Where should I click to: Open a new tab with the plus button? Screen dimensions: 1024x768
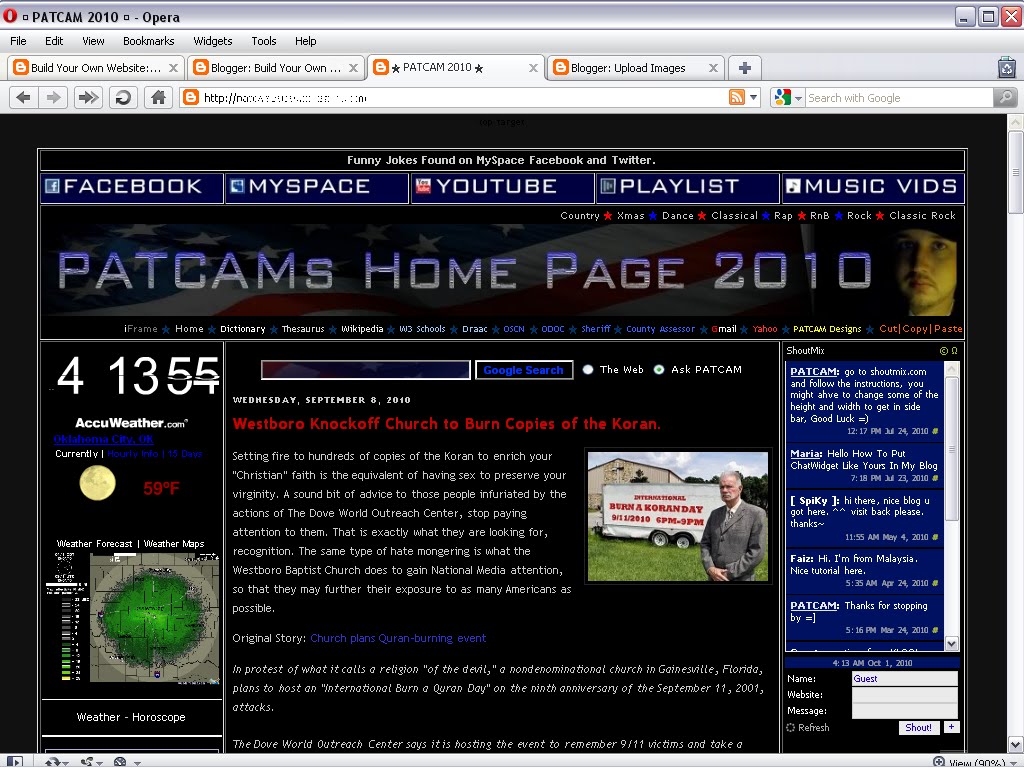[744, 68]
